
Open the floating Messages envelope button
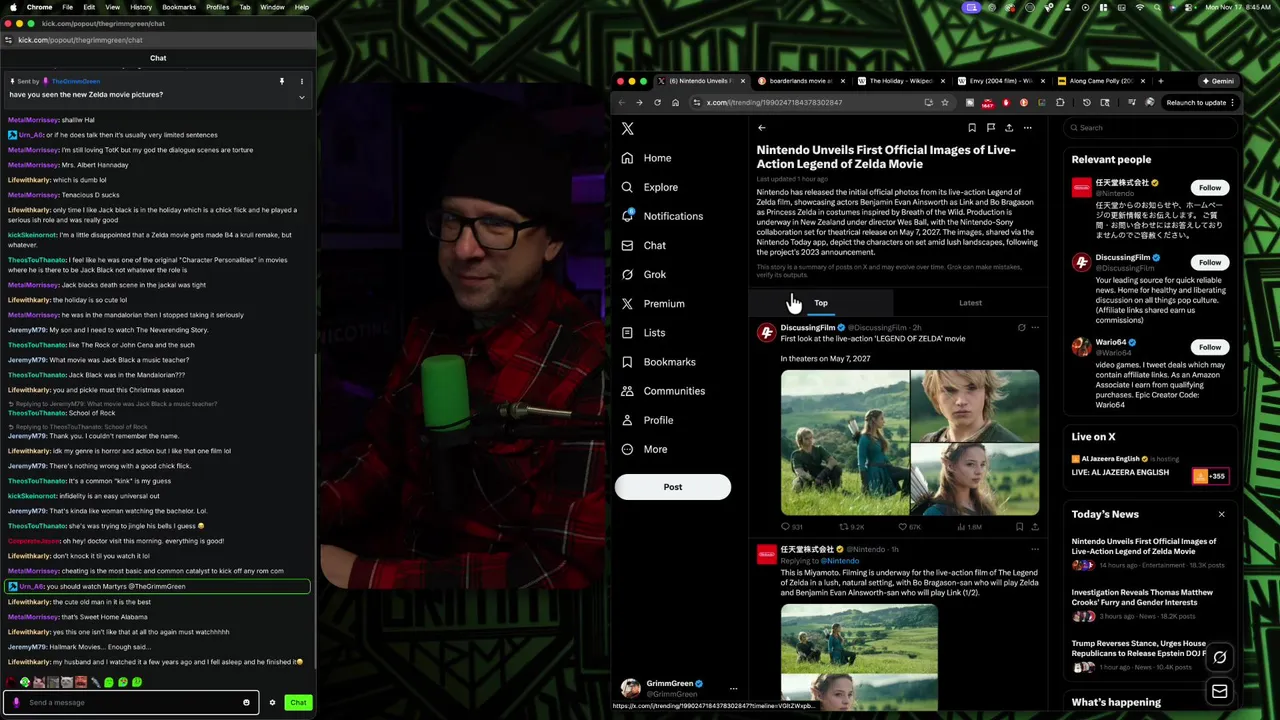1219,691
